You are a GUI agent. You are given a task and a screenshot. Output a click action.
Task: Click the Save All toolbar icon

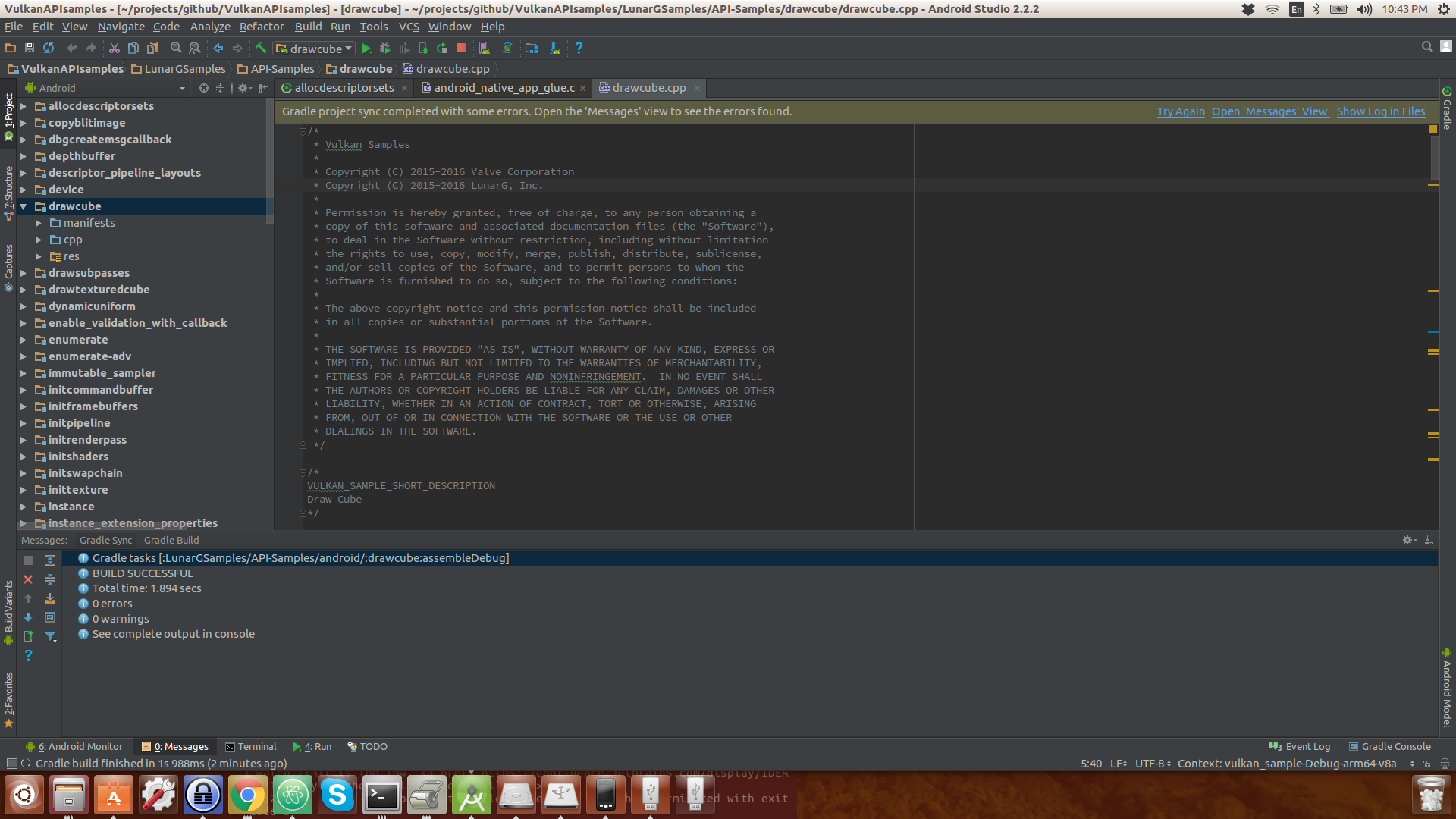tap(30, 48)
